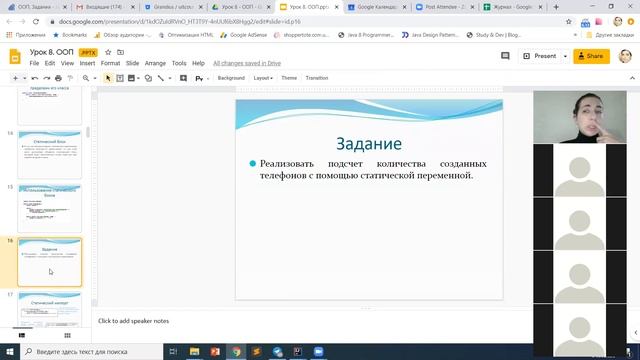Open Zoom app from taskbar
This screenshot has width=640, height=360.
[x=318, y=351]
